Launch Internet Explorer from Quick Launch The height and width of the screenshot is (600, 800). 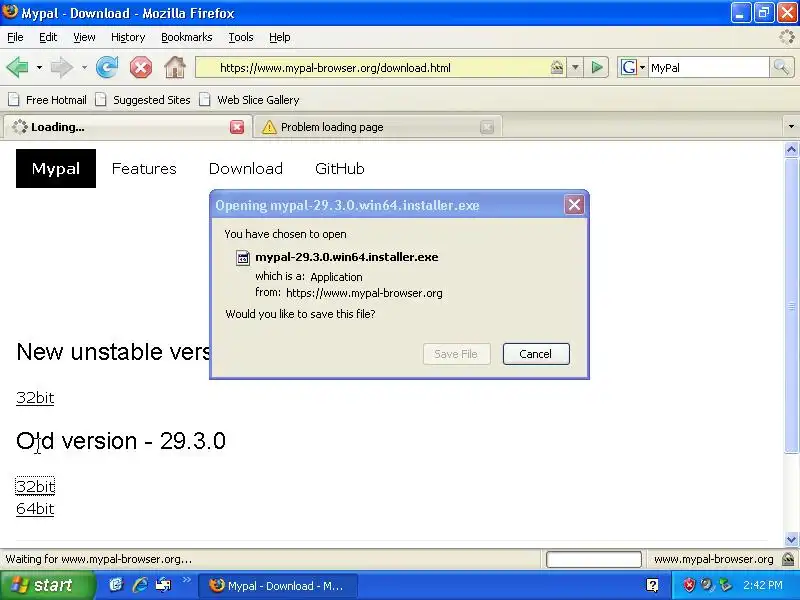pos(140,585)
